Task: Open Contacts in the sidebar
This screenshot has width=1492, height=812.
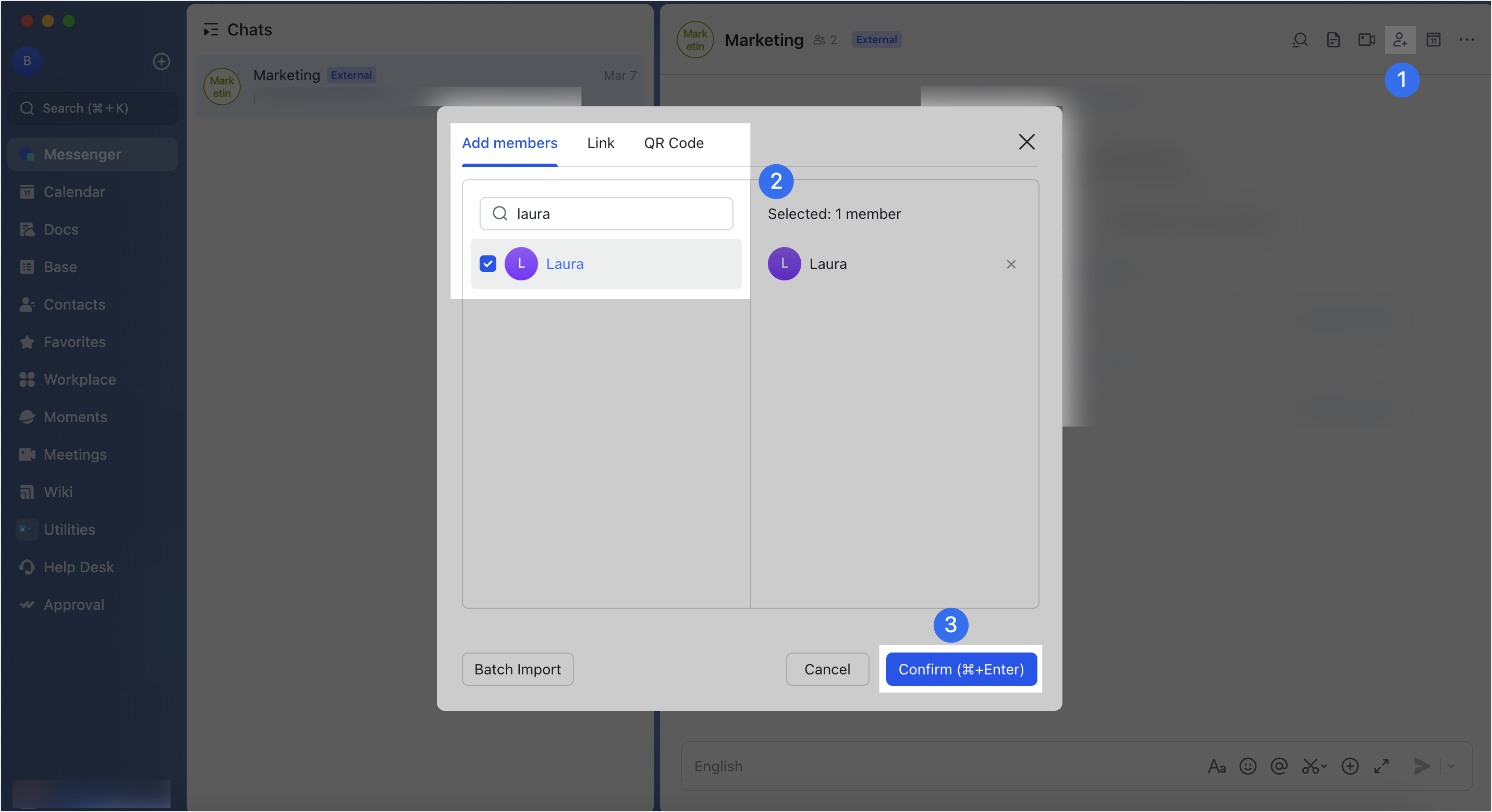Action: point(93,305)
